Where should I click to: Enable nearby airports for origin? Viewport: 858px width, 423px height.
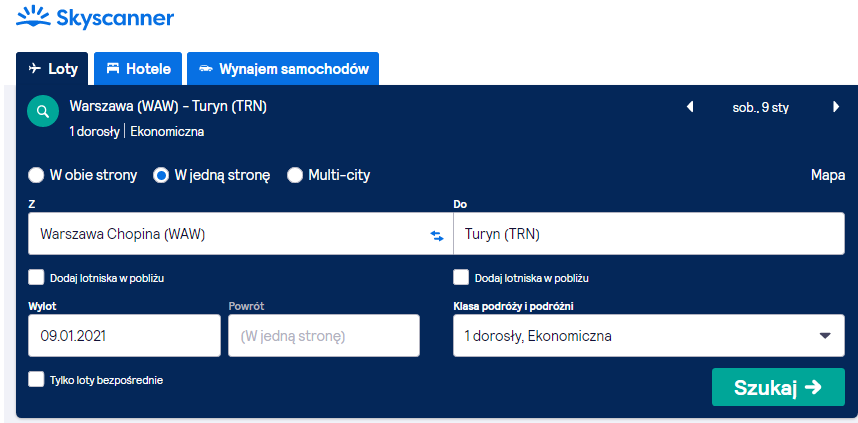[36, 277]
